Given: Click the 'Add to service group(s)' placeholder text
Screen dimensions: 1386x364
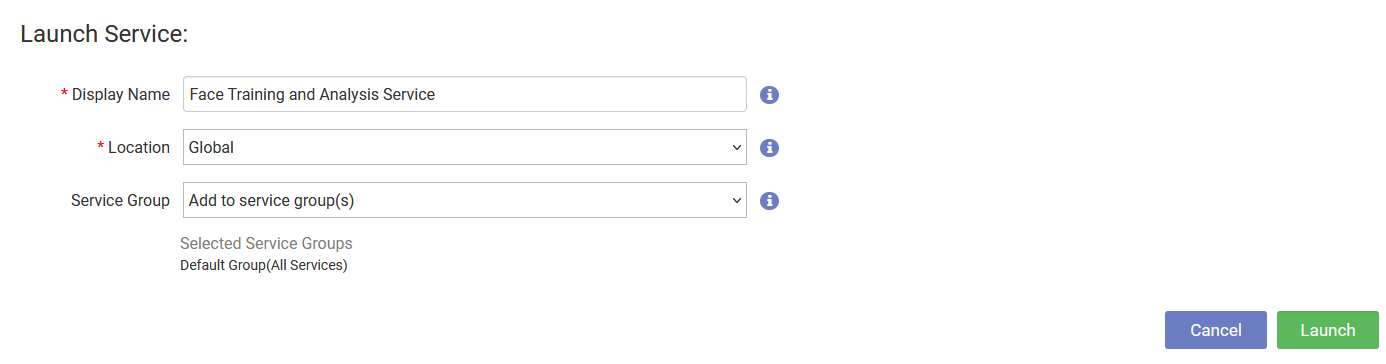Looking at the screenshot, I should coord(272,200).
